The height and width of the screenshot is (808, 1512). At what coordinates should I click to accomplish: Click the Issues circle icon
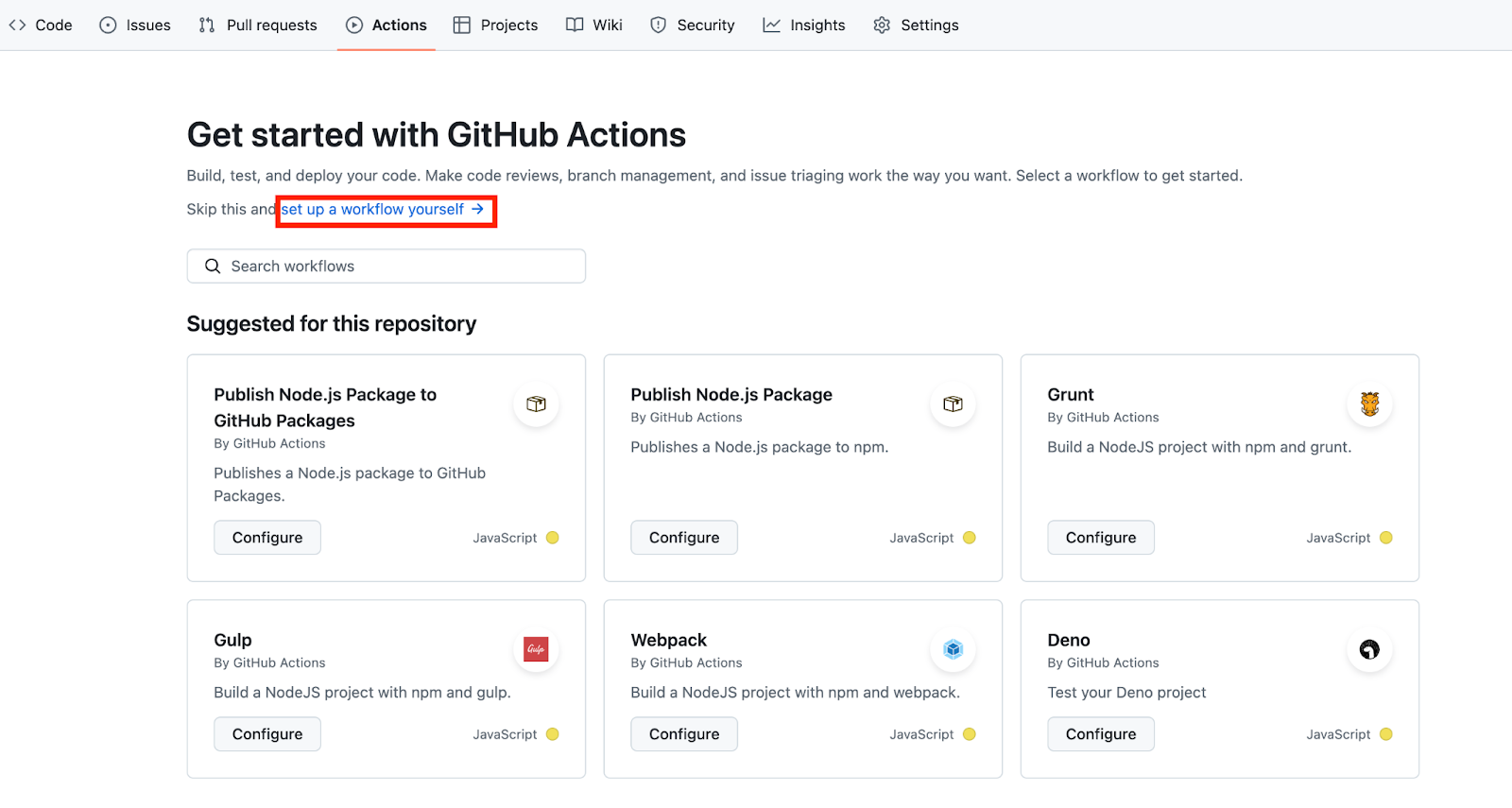pyautogui.click(x=109, y=26)
